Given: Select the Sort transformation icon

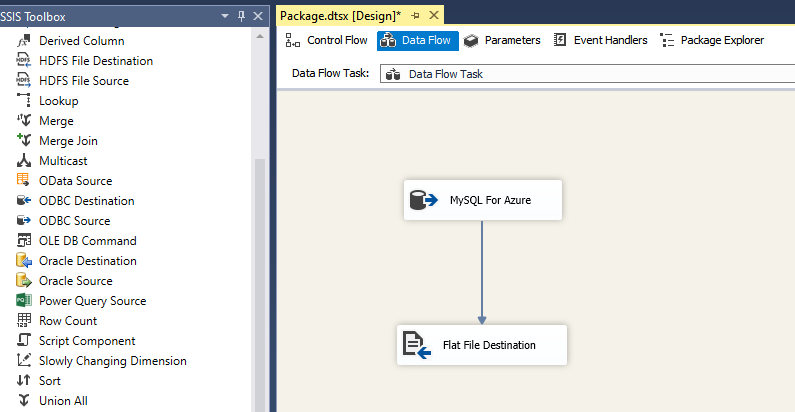Looking at the screenshot, I should pyautogui.click(x=24, y=381).
